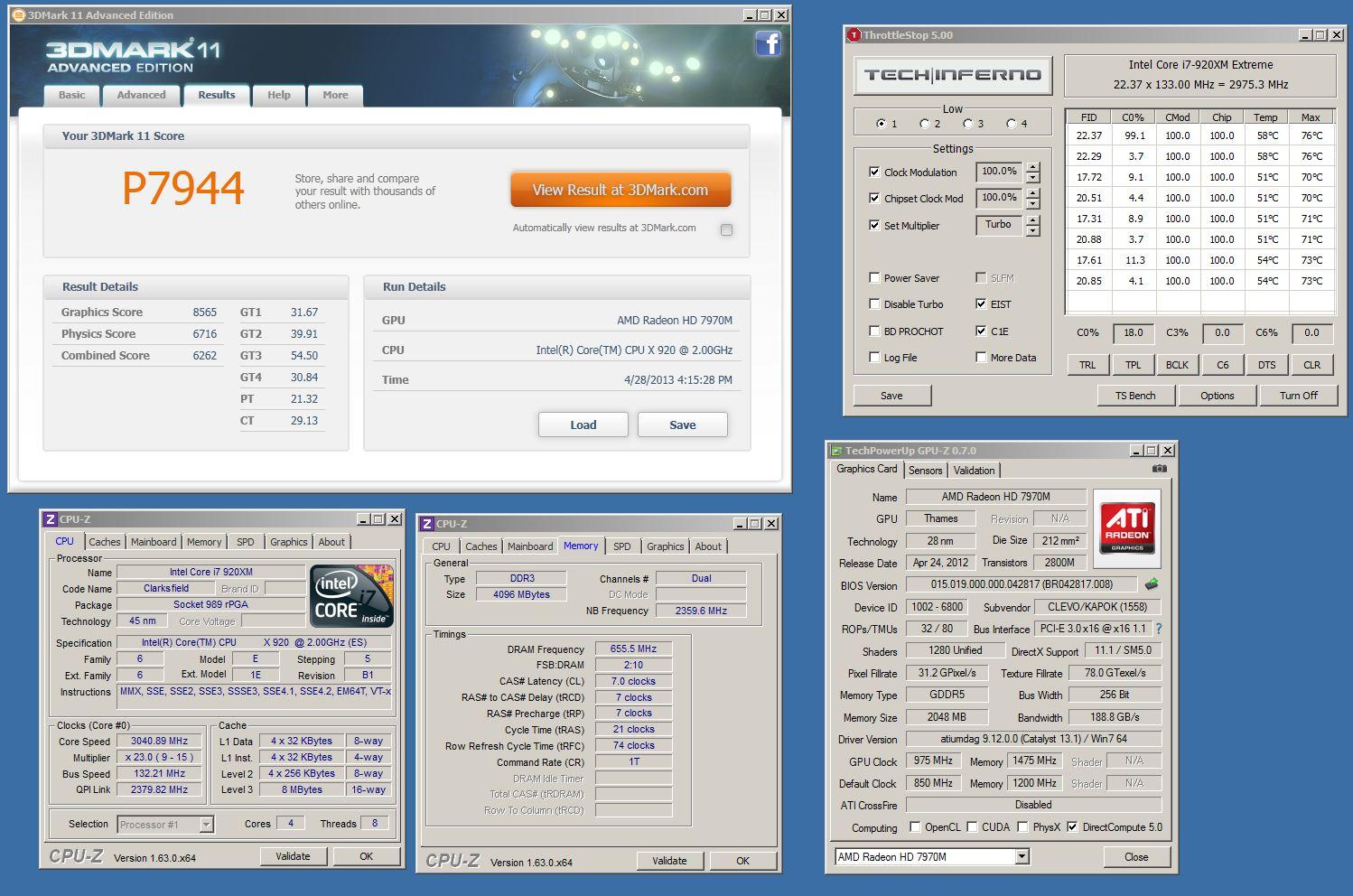Decrease Clock Modulation with down arrow

tap(1032, 177)
